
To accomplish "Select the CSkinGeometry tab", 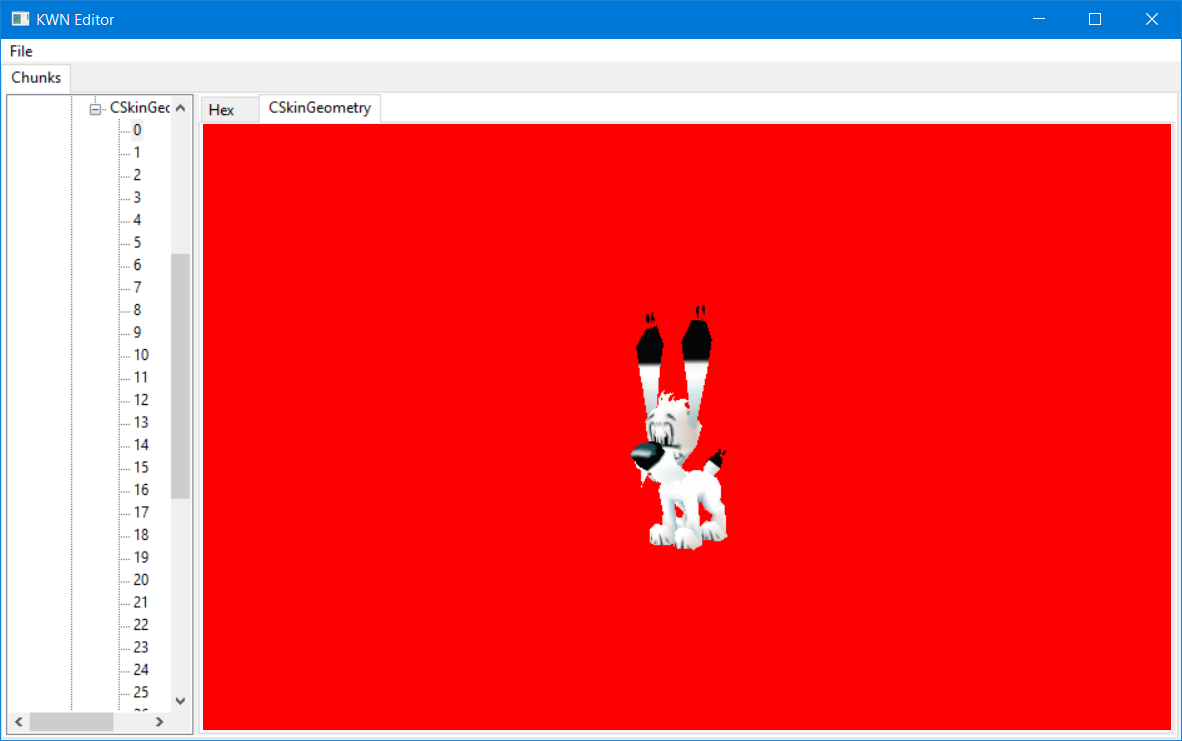I will (x=320, y=108).
